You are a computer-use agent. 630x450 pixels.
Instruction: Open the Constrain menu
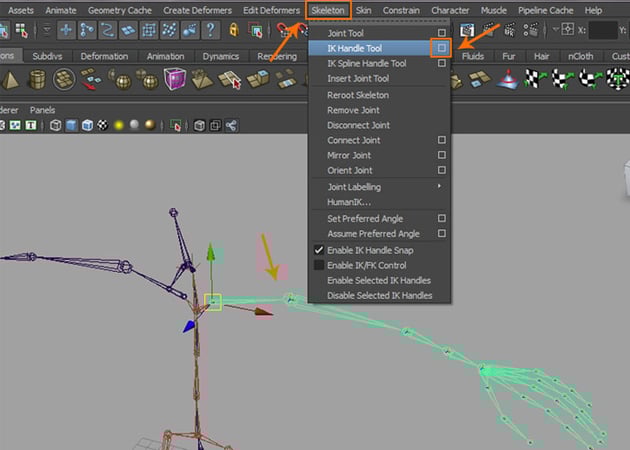(x=400, y=10)
